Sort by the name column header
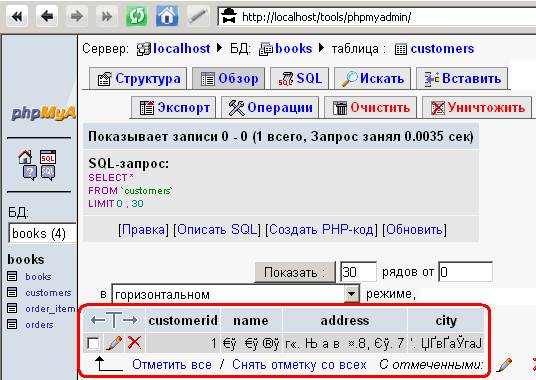This screenshot has width=536, height=380. [x=251, y=321]
